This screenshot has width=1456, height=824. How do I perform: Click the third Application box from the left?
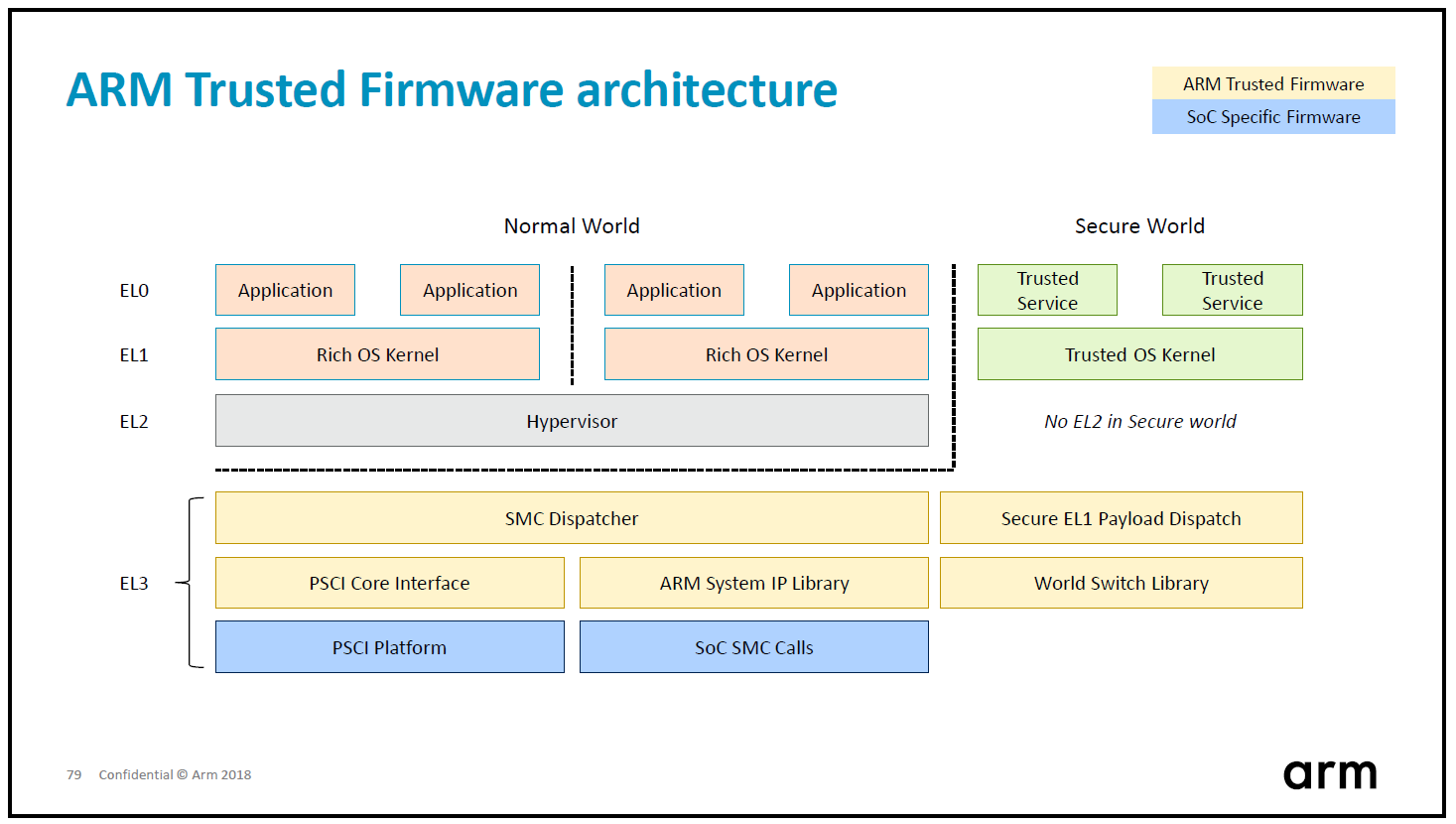(x=674, y=290)
